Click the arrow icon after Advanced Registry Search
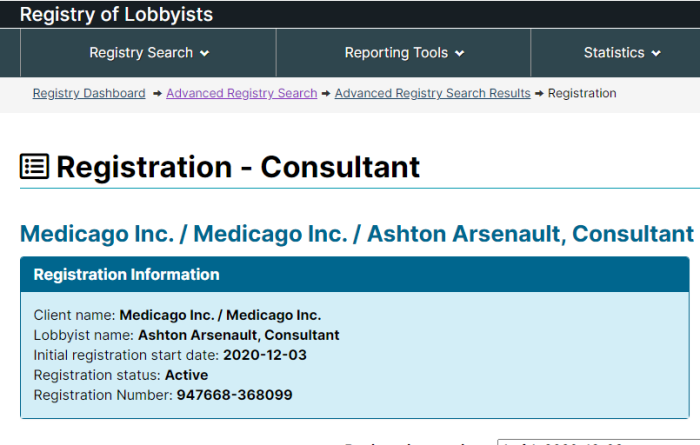 [x=326, y=93]
